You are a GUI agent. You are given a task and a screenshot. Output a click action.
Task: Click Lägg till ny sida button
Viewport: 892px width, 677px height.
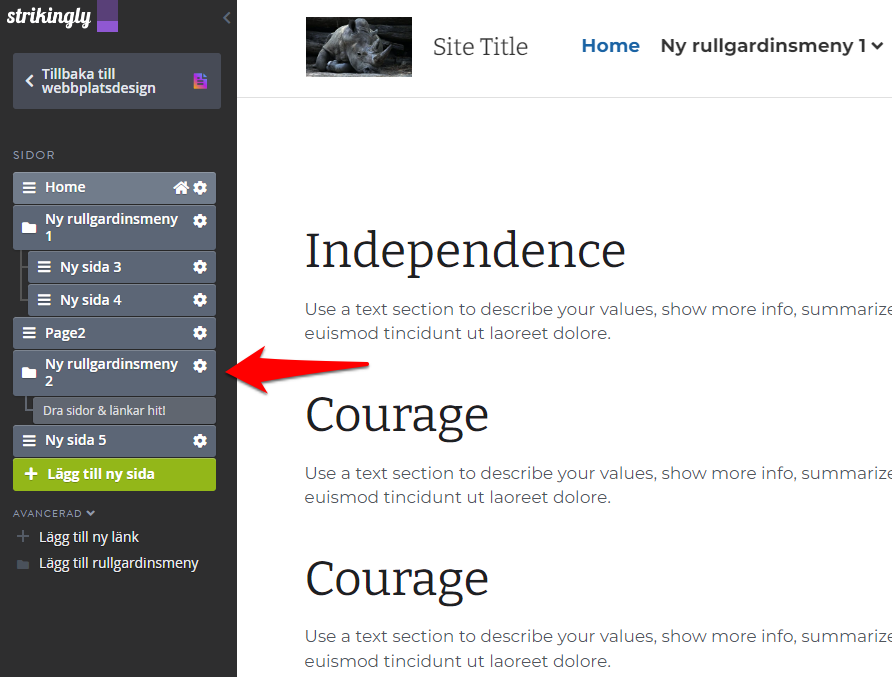pos(114,474)
